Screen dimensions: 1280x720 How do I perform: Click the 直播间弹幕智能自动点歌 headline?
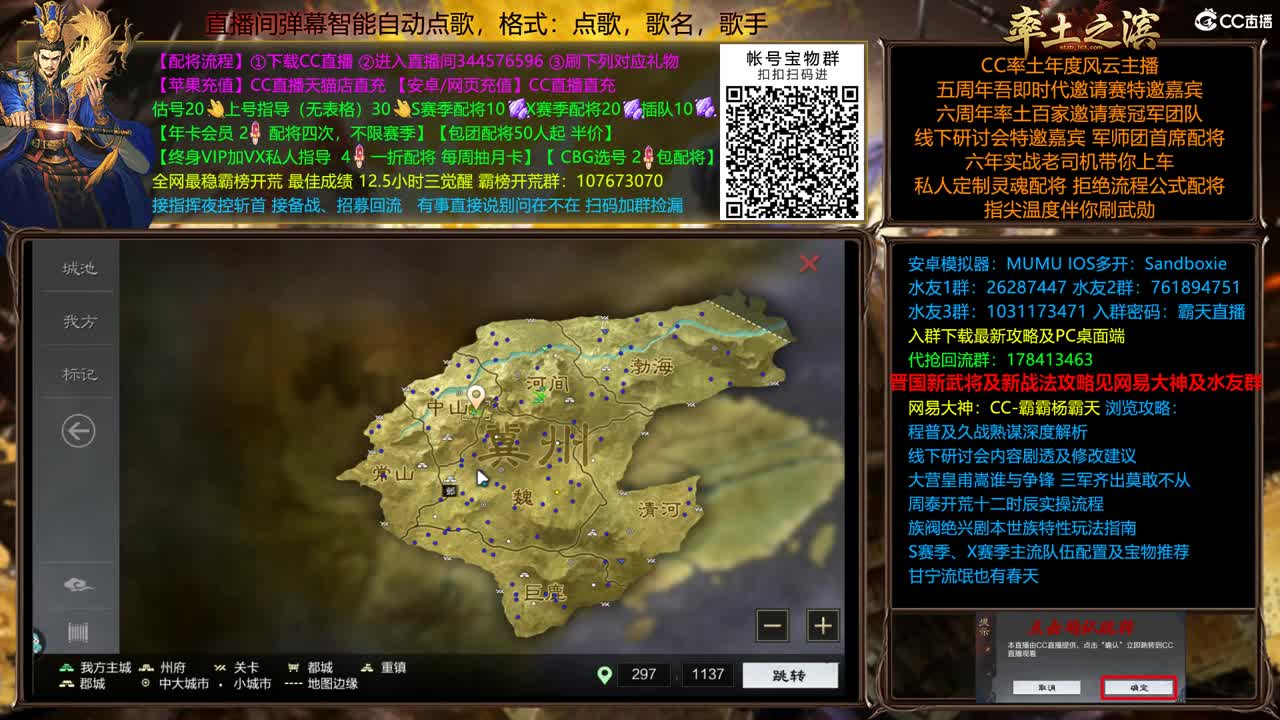click(487, 23)
